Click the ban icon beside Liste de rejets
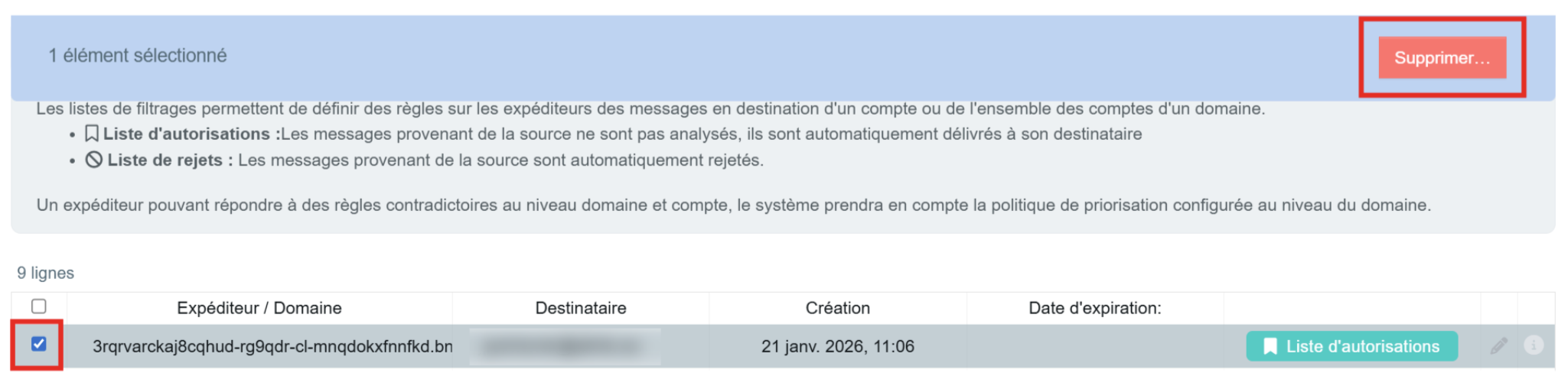The width and height of the screenshot is (1568, 386). click(x=93, y=160)
